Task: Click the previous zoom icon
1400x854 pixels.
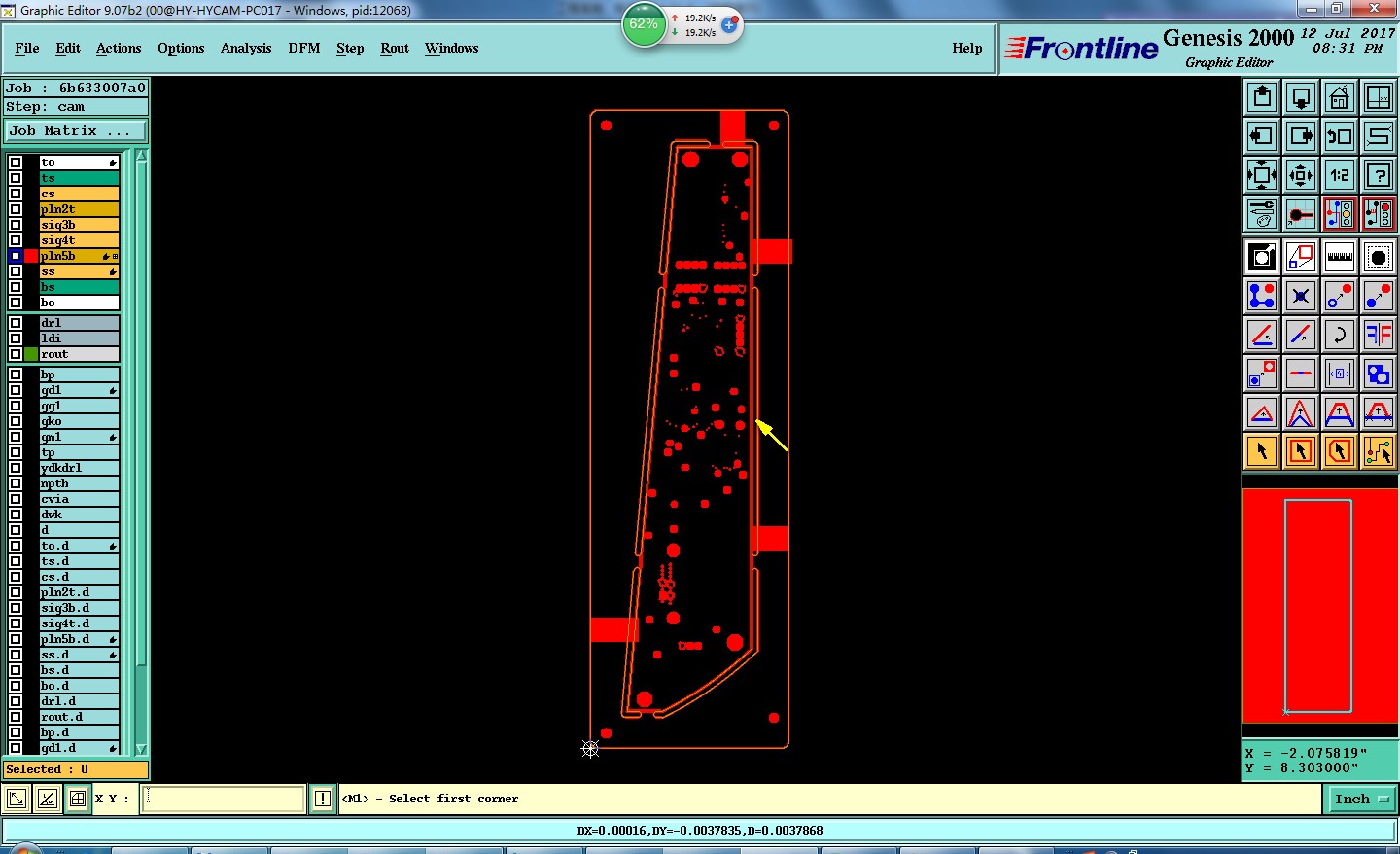Action: [x=1340, y=136]
